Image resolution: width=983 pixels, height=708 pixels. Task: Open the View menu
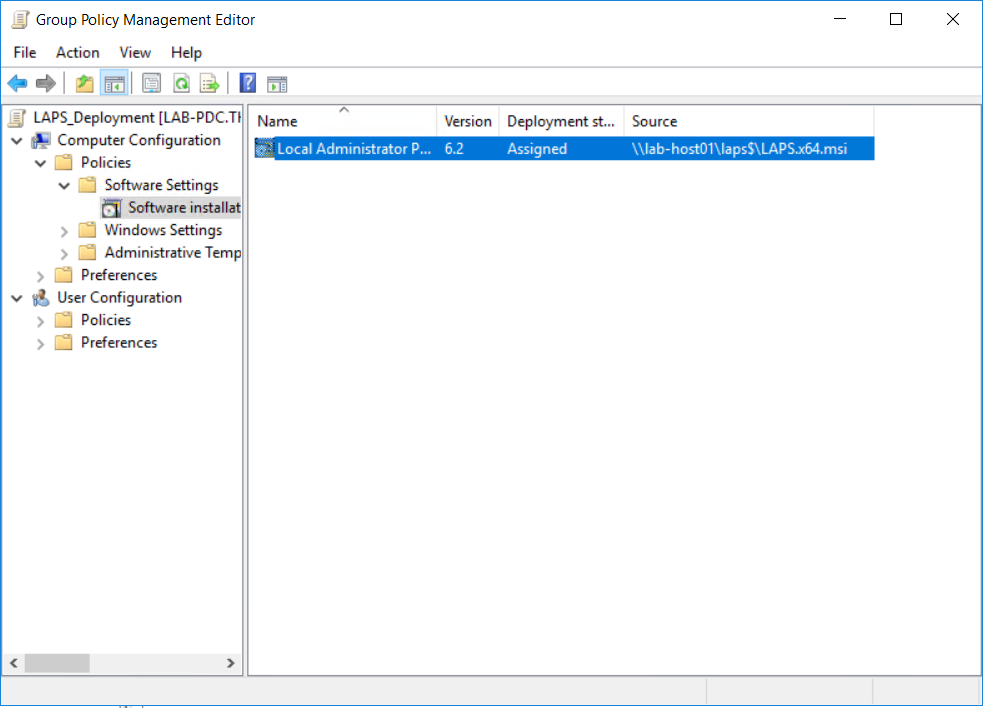click(x=135, y=53)
